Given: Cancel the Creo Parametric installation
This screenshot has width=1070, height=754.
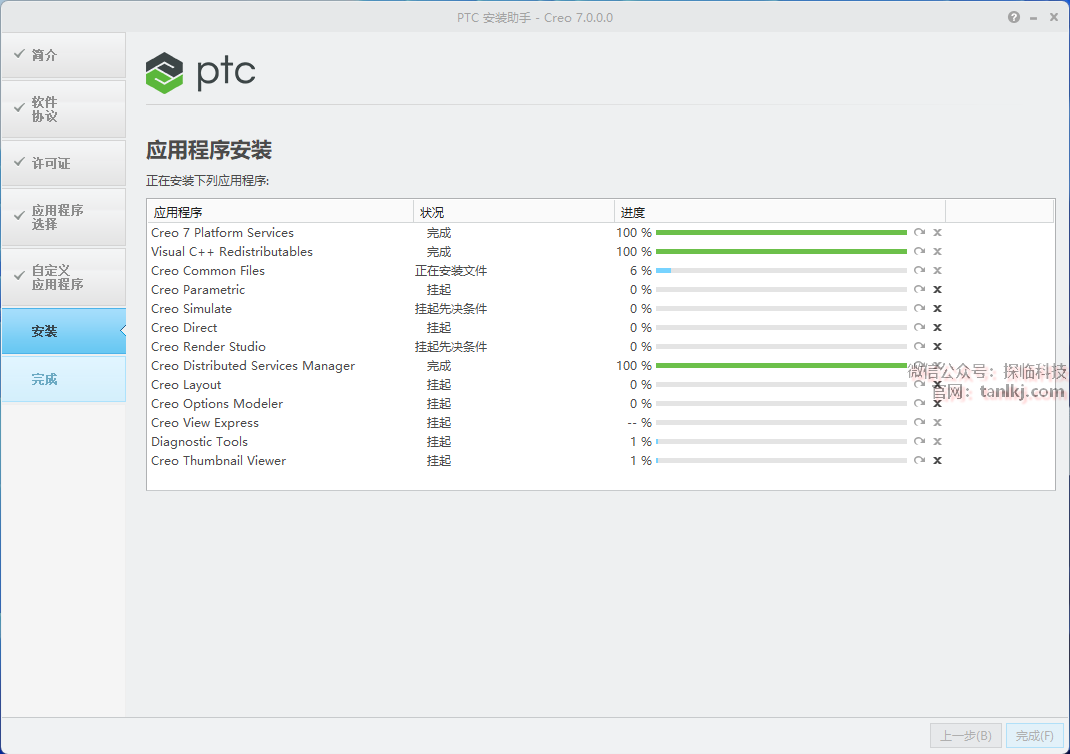Looking at the screenshot, I should click(x=937, y=290).
